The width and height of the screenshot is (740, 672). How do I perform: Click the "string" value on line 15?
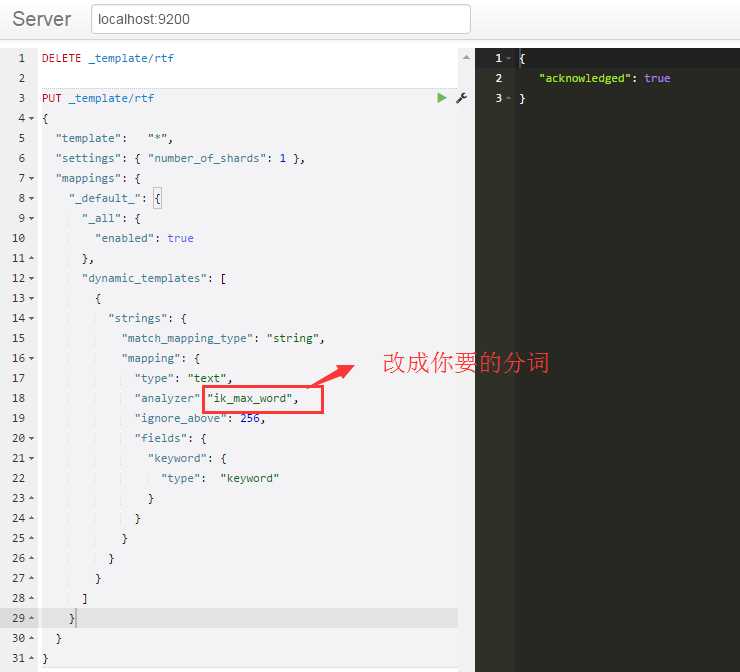point(293,338)
